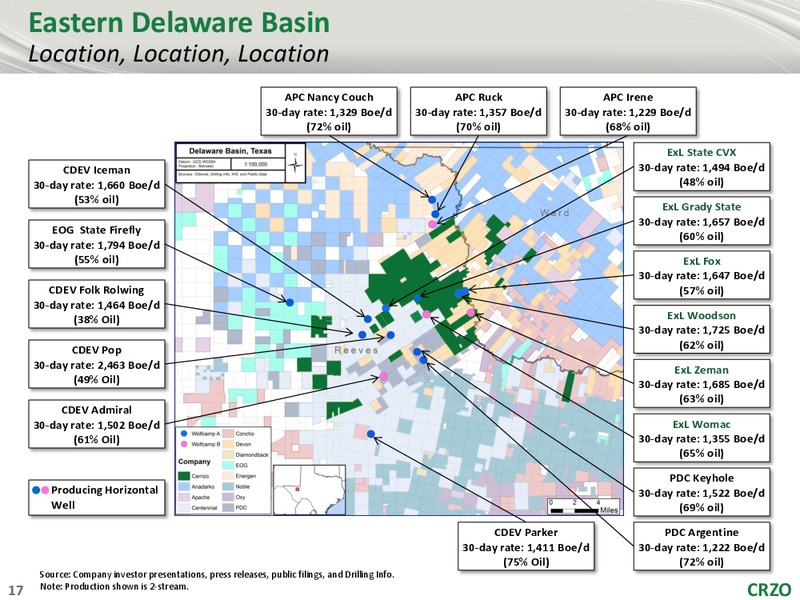Select the blue well dot at CDEV Parker arrow
This screenshot has height=600, width=800.
pyautogui.click(x=371, y=434)
